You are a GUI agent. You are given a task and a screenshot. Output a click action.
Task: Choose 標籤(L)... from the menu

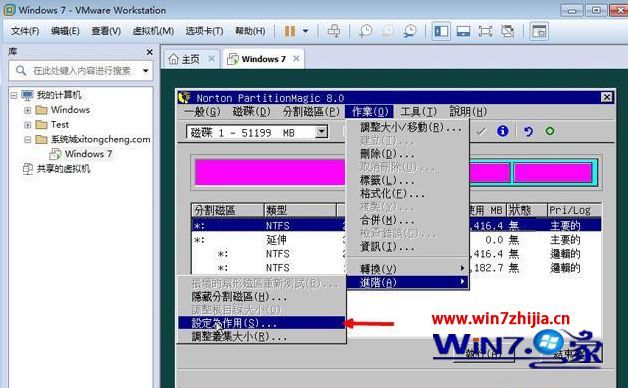(407, 180)
